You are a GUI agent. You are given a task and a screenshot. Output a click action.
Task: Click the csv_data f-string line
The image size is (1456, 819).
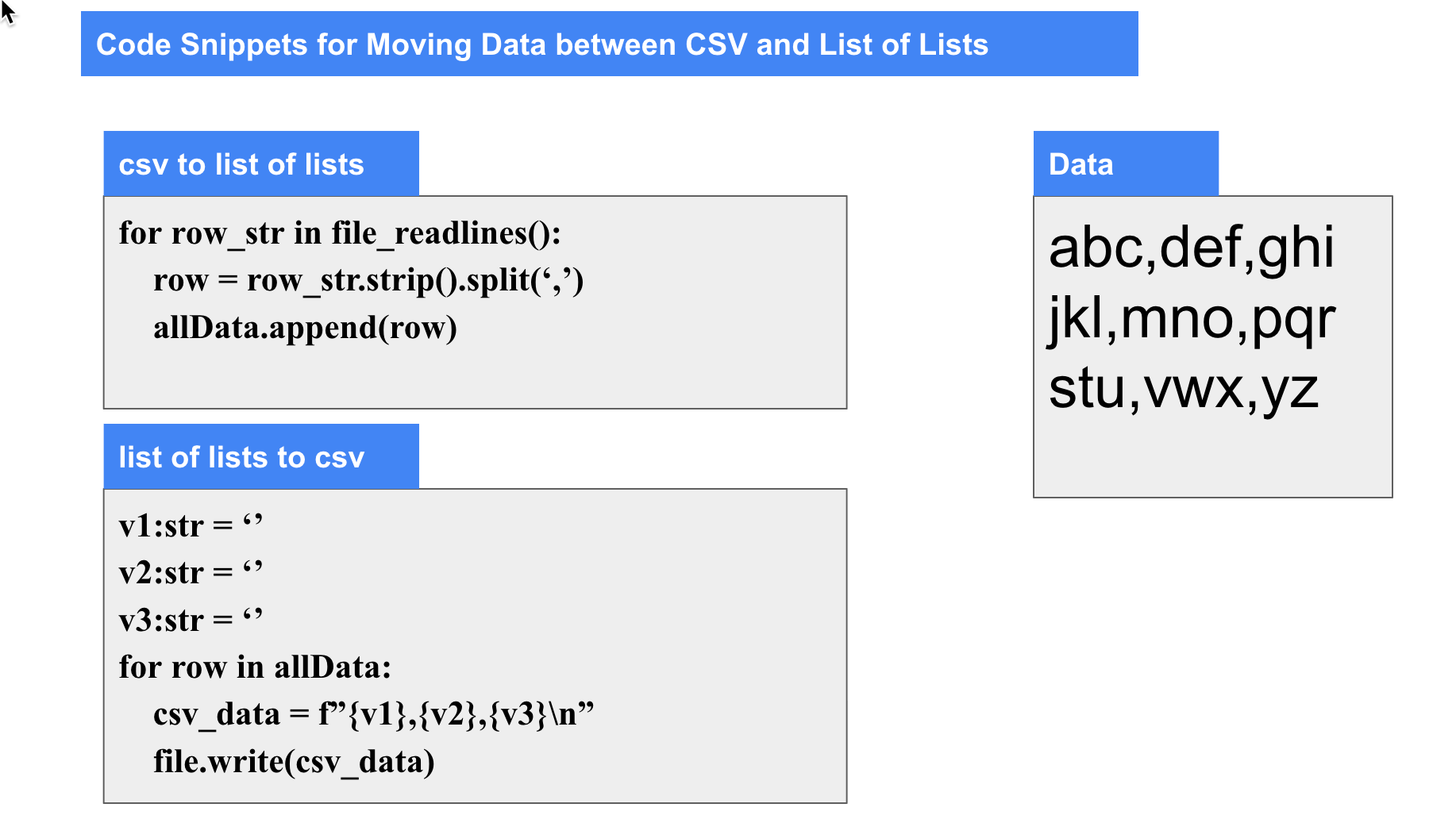tap(374, 714)
